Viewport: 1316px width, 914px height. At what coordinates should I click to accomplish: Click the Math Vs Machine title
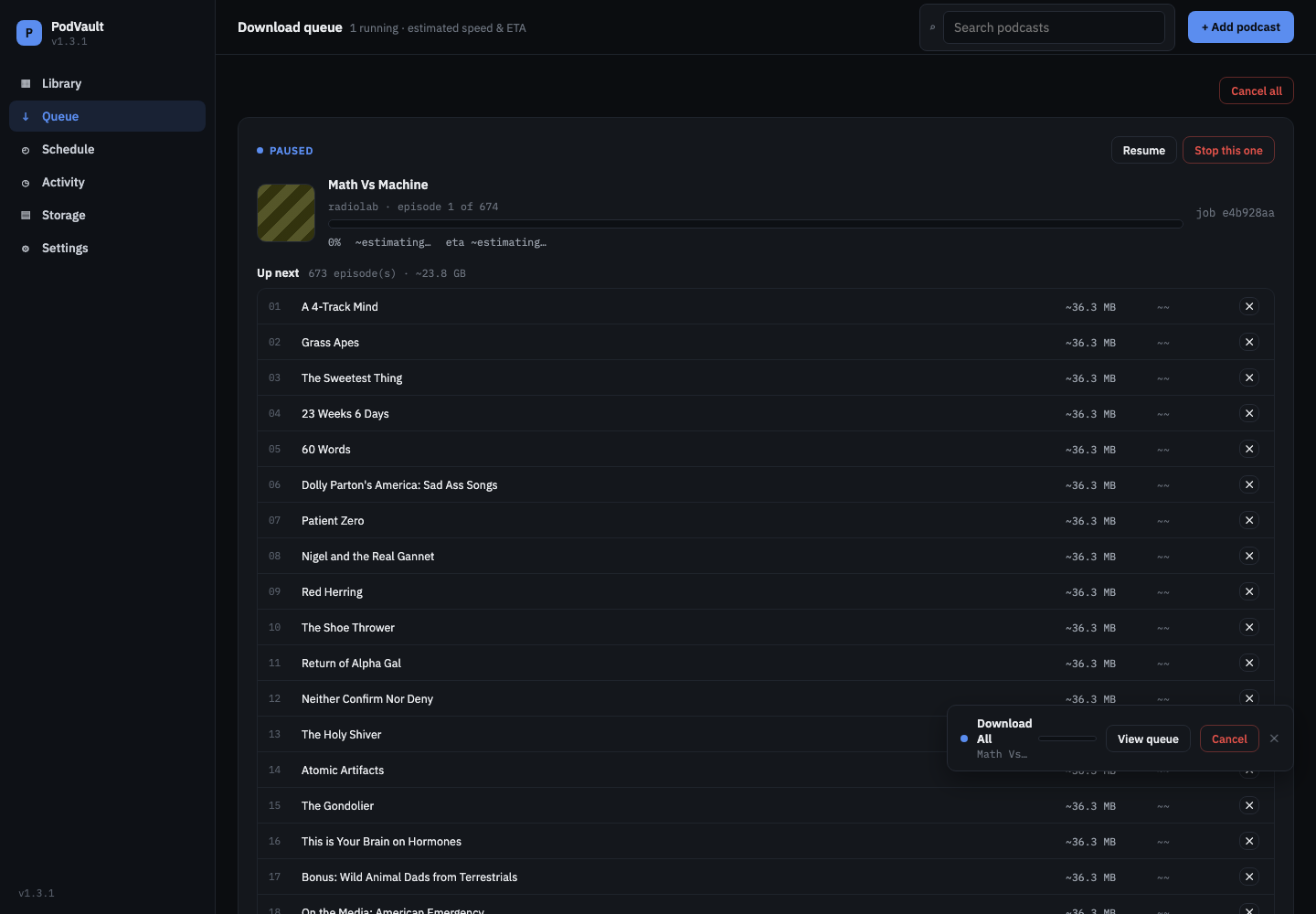(x=377, y=185)
